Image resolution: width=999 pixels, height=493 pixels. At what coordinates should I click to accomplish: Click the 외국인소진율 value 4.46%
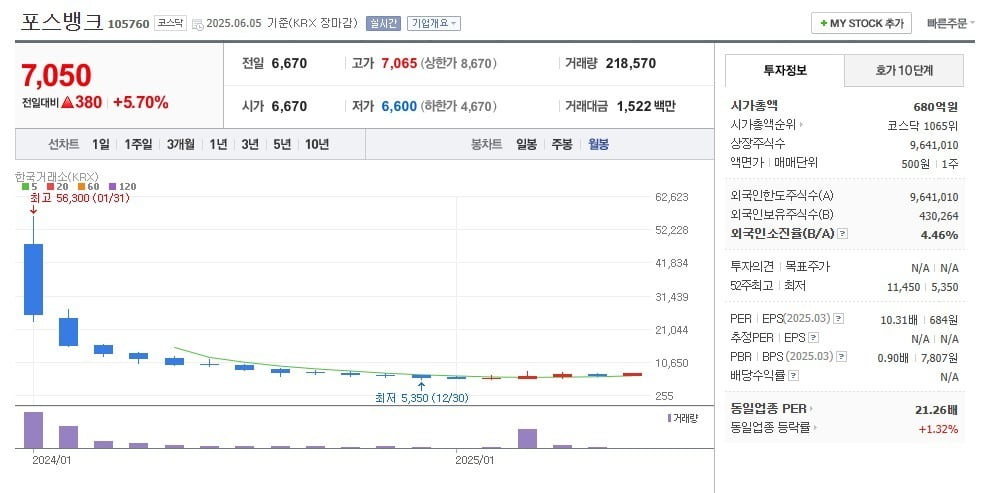pos(939,235)
